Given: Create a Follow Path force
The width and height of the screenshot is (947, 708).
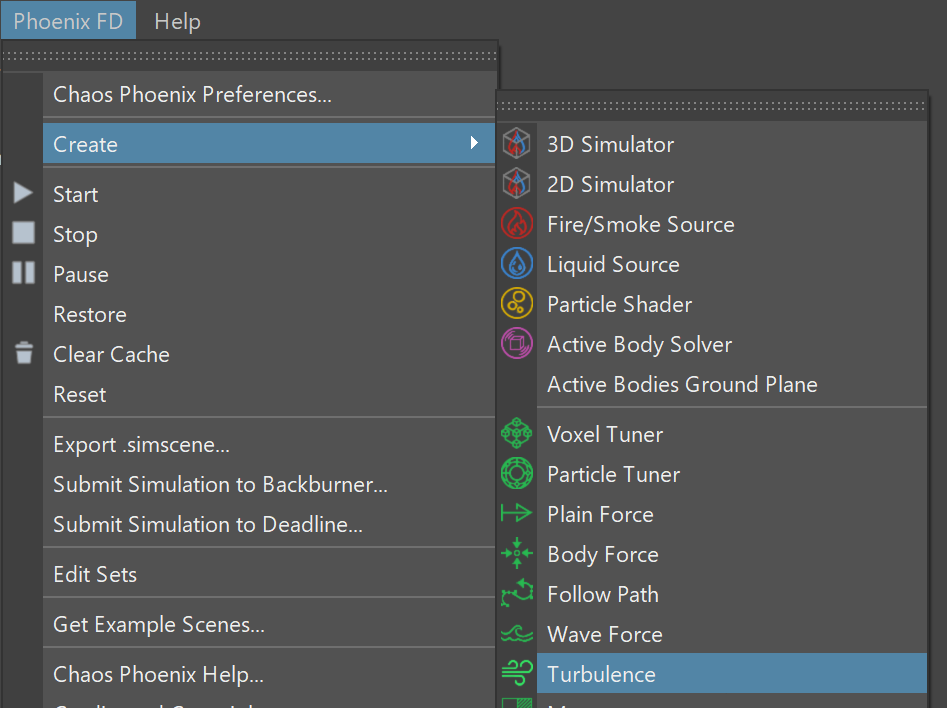Looking at the screenshot, I should coord(731,594).
